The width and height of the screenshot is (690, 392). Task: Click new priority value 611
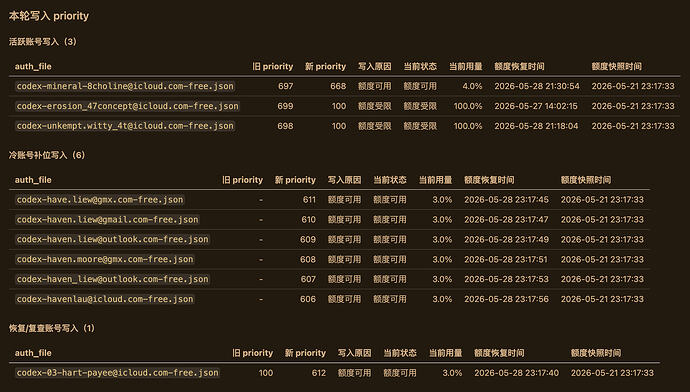click(309, 200)
